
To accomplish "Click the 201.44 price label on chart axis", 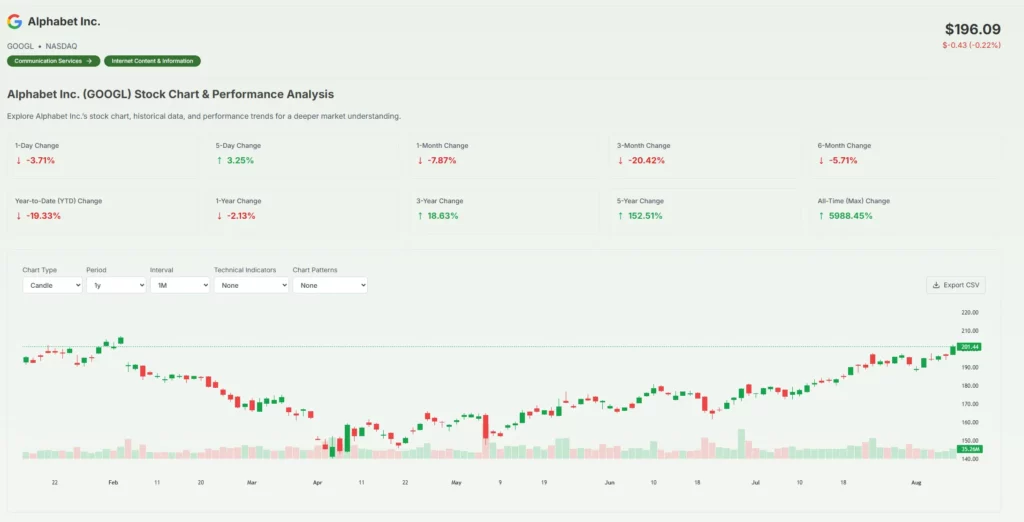I will point(969,347).
